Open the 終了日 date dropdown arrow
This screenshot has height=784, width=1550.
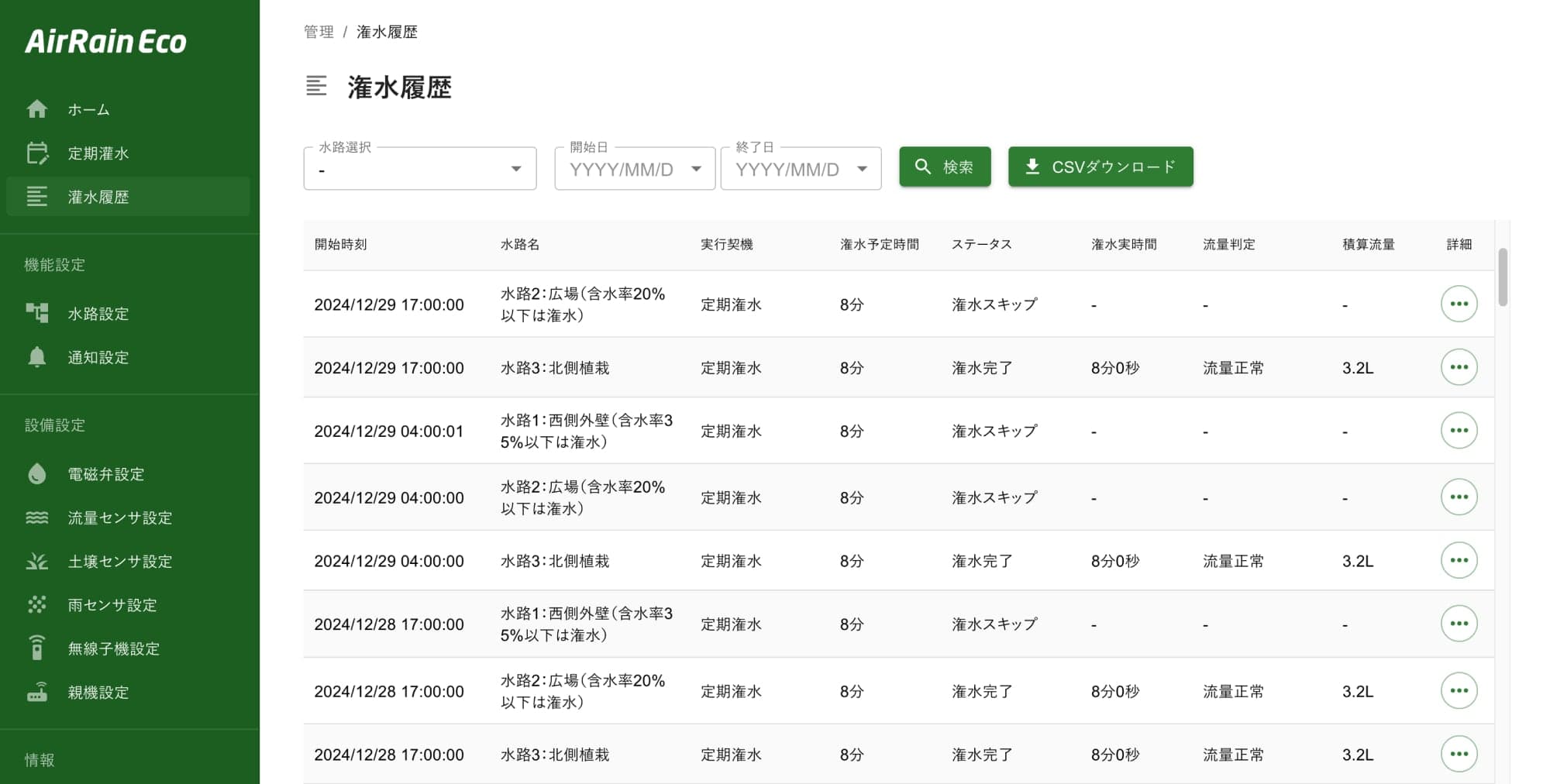click(x=862, y=169)
